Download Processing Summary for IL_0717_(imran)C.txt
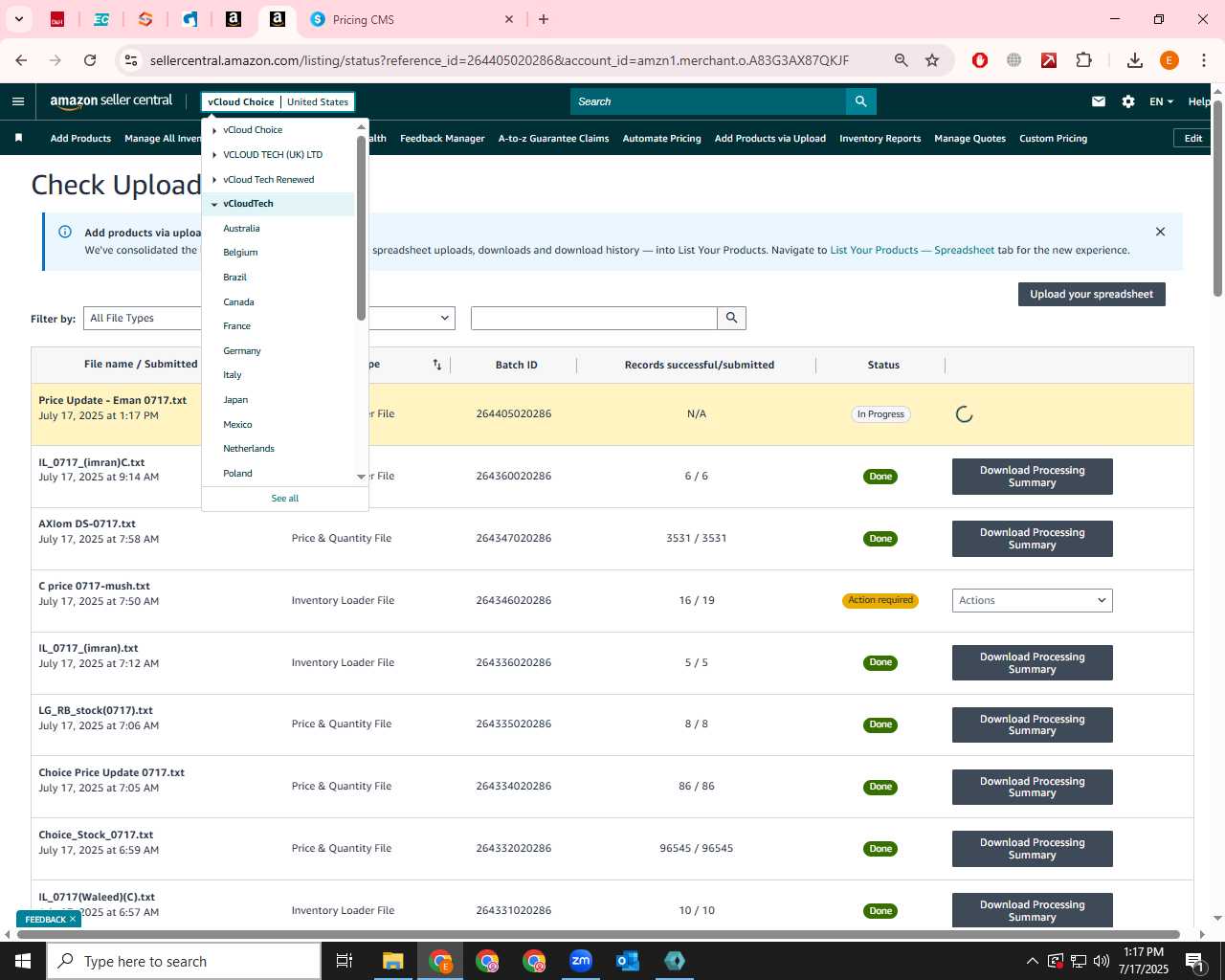The image size is (1225, 980). 1032,477
